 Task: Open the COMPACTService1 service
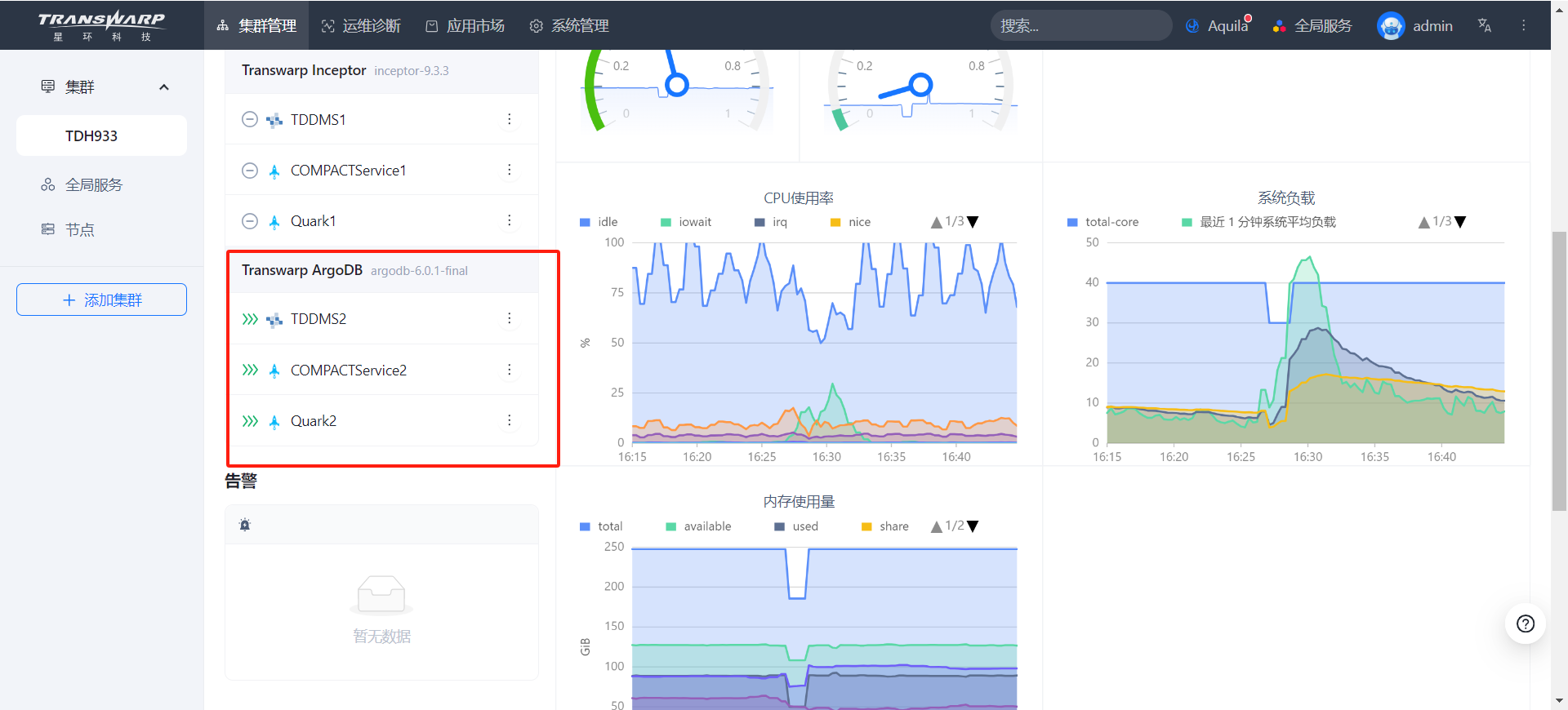pos(348,170)
